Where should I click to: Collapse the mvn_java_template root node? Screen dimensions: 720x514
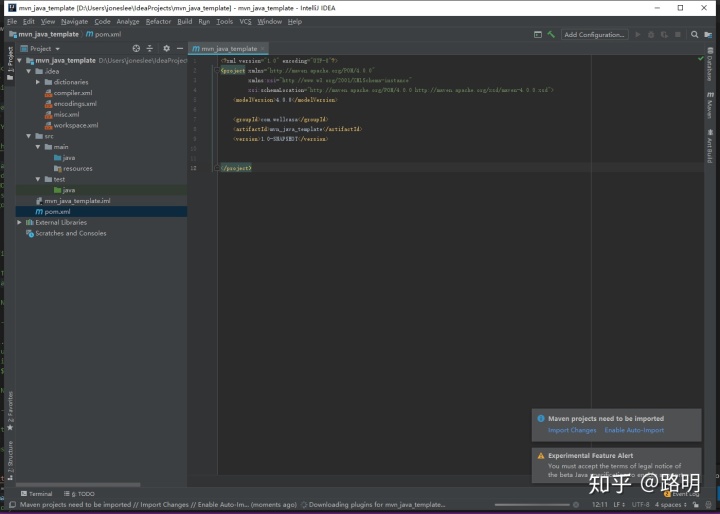pos(20,61)
